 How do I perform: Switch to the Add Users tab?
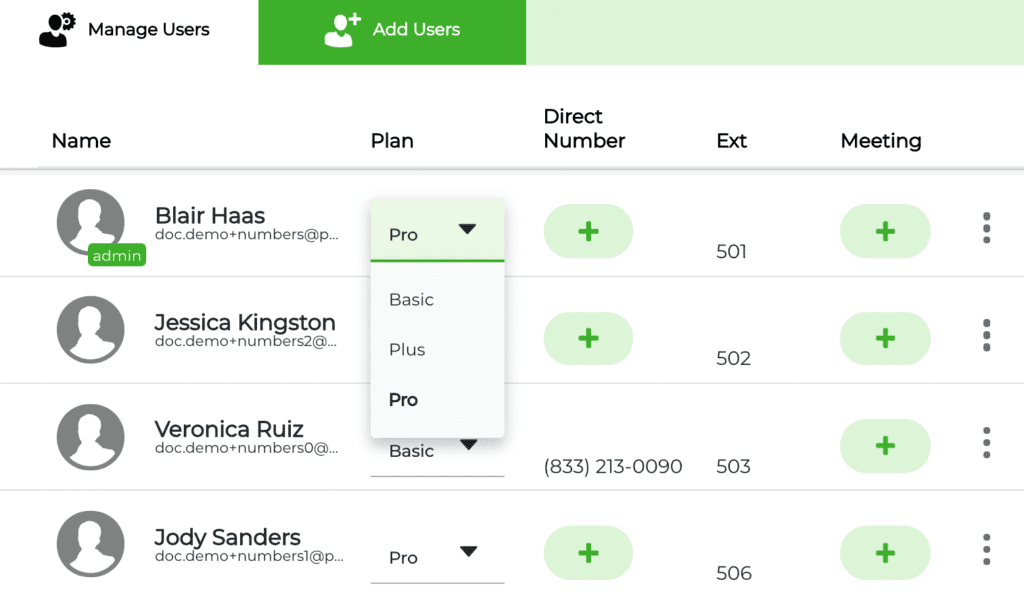(x=392, y=31)
